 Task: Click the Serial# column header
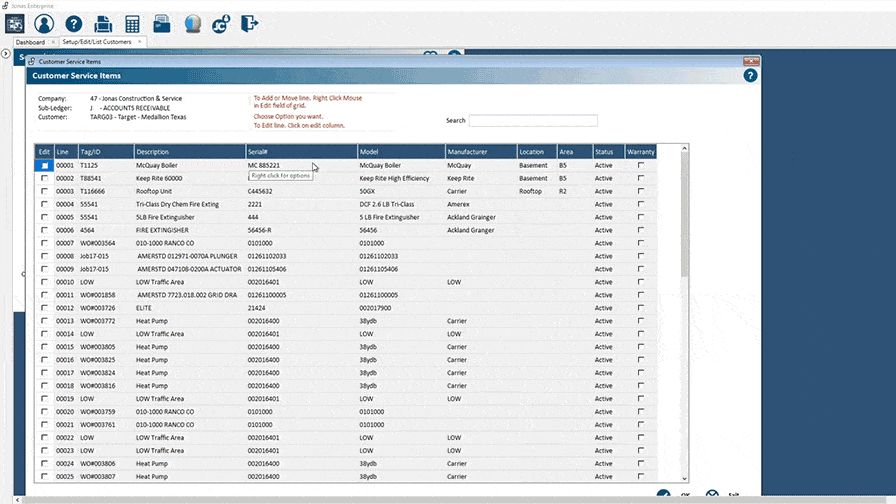pyautogui.click(x=302, y=152)
